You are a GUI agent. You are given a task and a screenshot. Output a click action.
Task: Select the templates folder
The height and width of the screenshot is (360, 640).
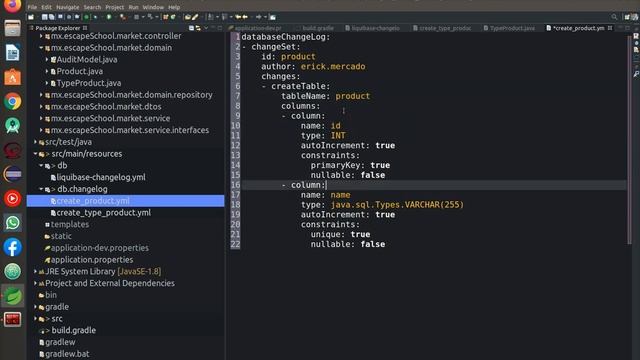point(69,224)
